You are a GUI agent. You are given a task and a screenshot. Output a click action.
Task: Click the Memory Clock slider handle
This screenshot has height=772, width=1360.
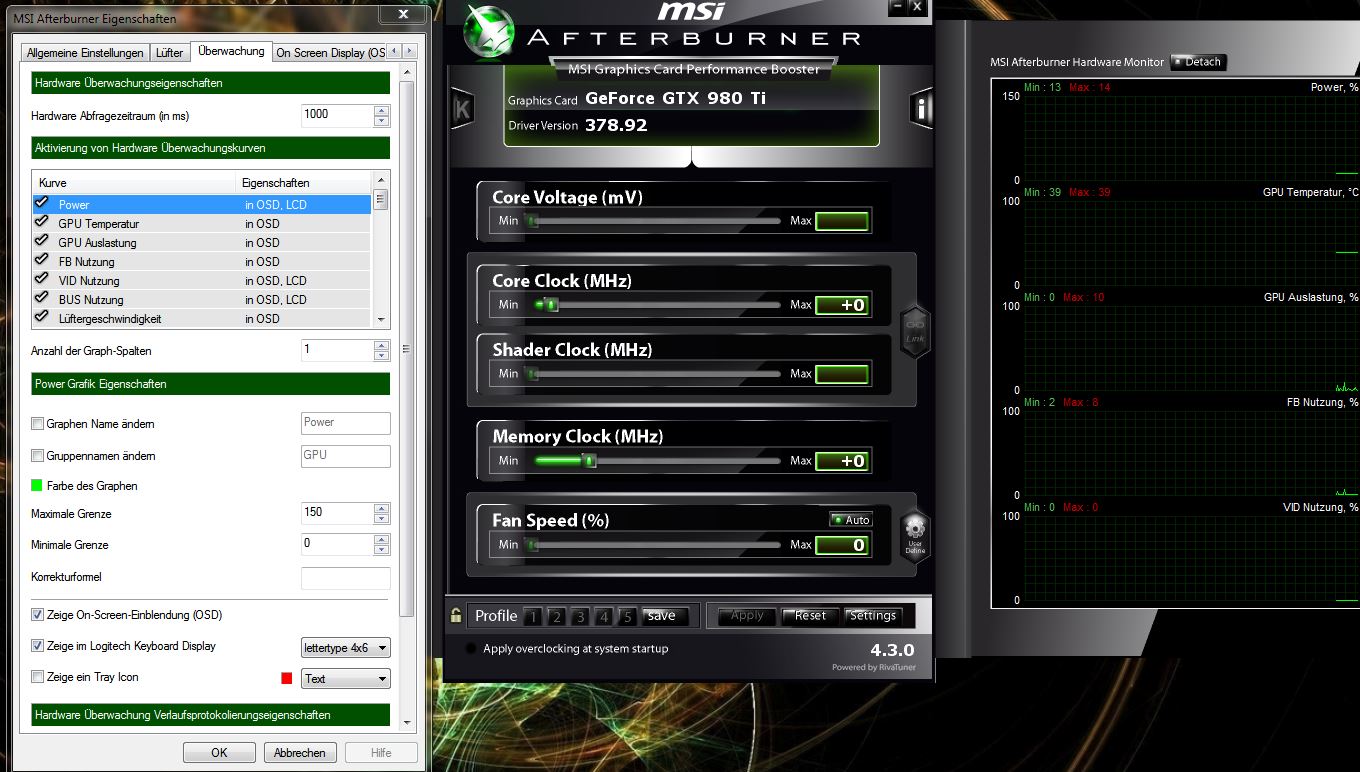tap(590, 461)
